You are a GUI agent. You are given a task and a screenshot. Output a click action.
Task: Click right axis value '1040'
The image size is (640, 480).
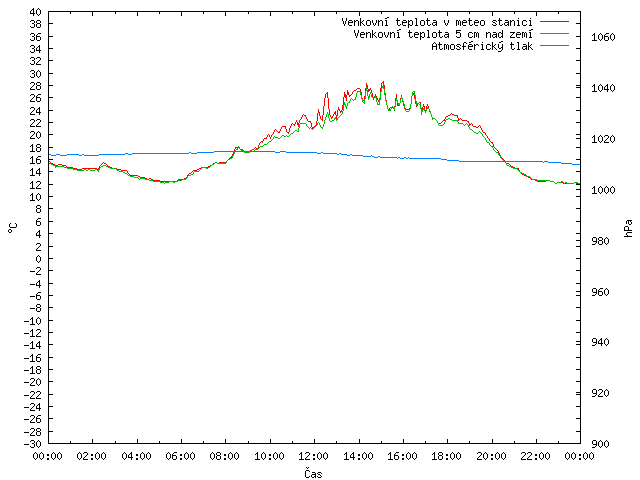(x=603, y=89)
